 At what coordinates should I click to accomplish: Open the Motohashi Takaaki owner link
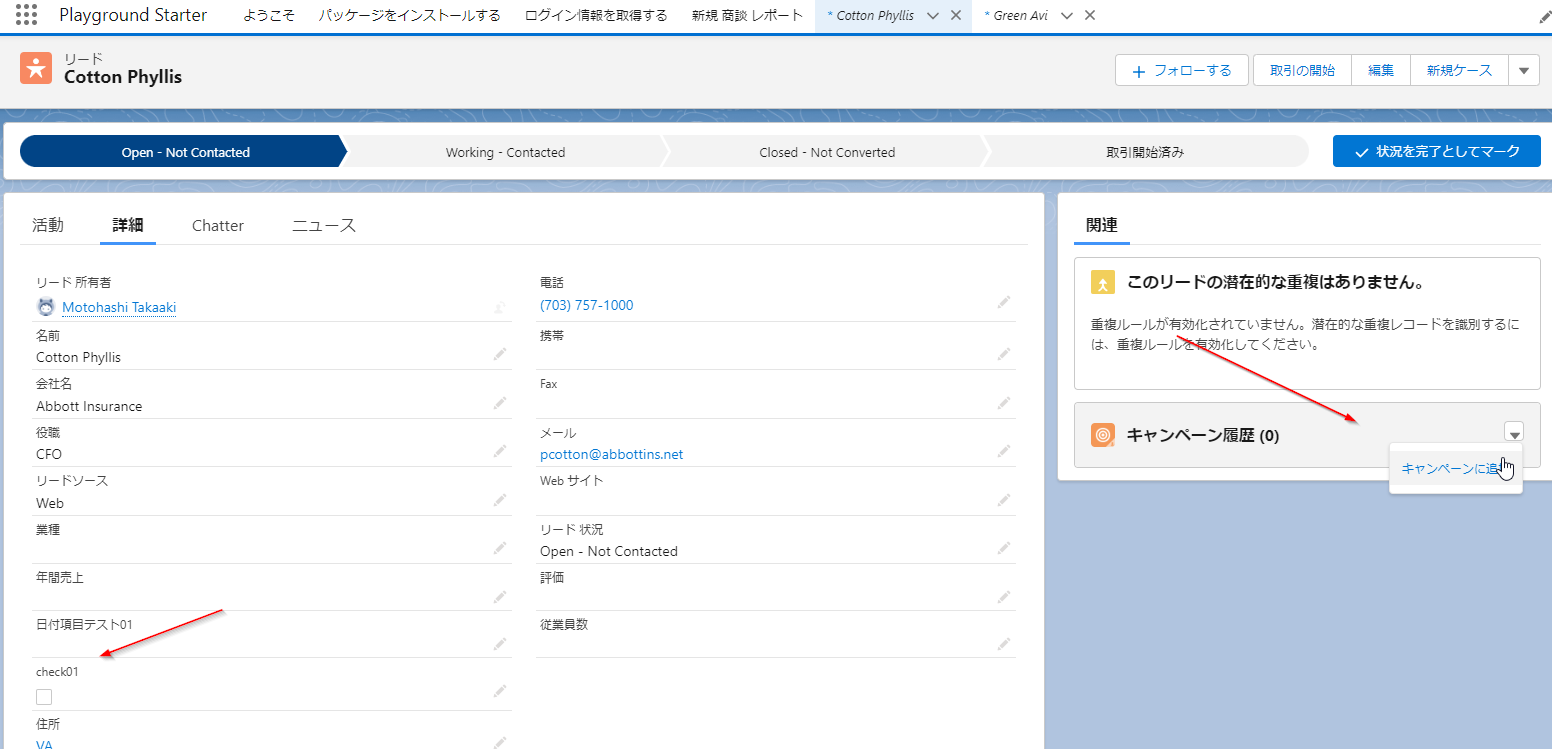click(x=119, y=307)
